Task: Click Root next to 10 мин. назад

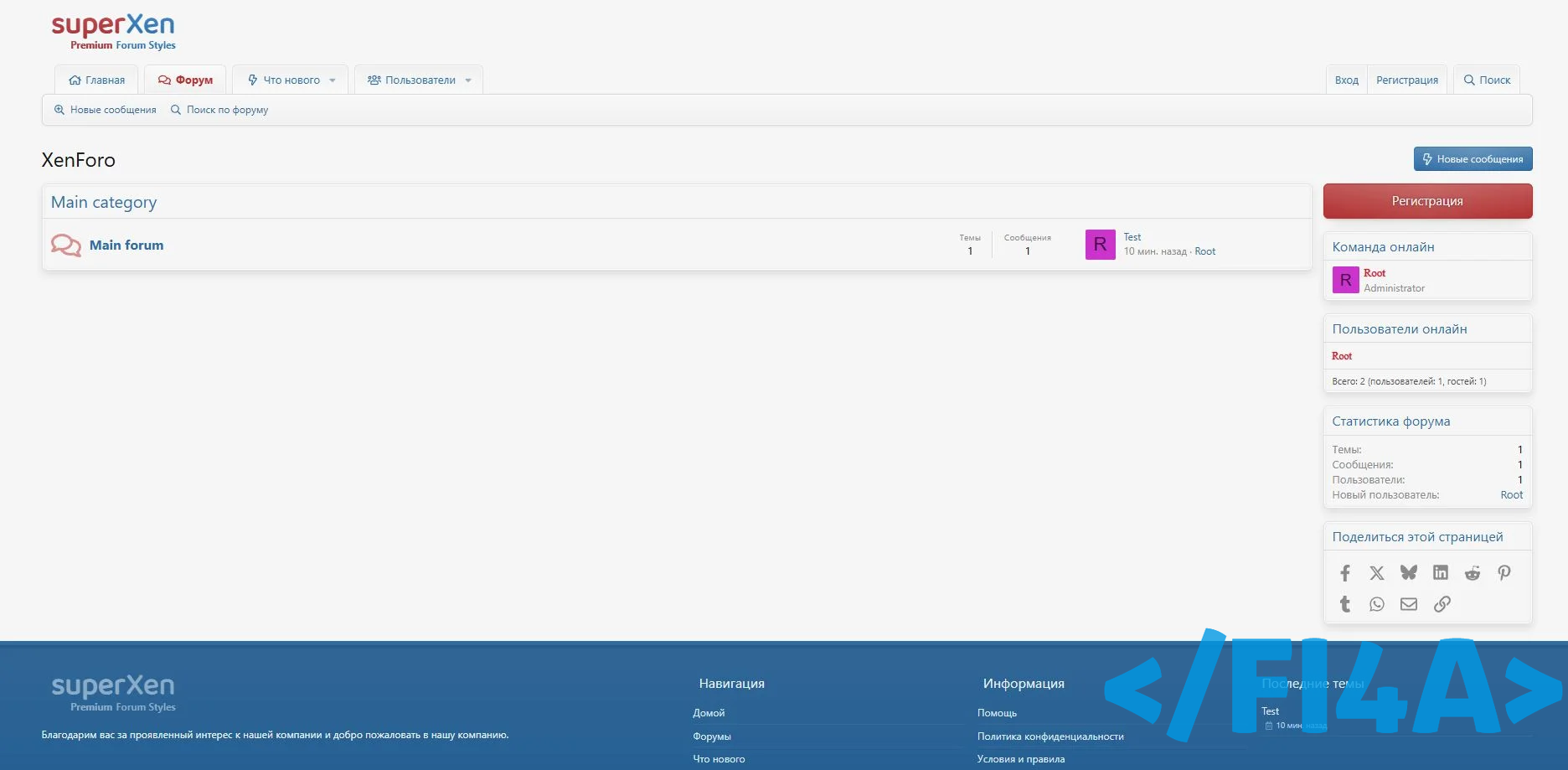Action: tap(1205, 251)
